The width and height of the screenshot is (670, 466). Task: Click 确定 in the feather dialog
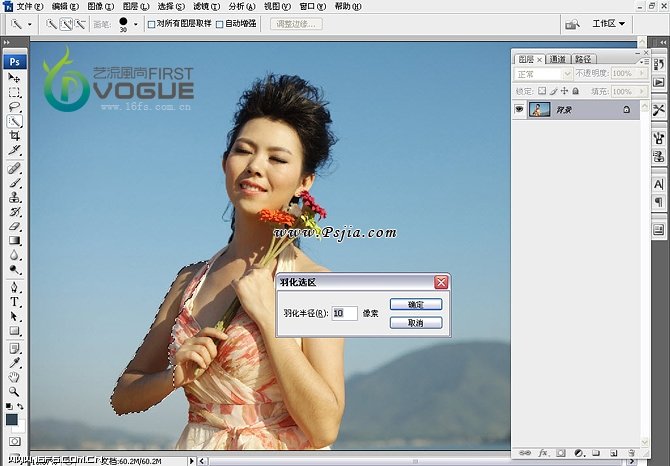[416, 304]
